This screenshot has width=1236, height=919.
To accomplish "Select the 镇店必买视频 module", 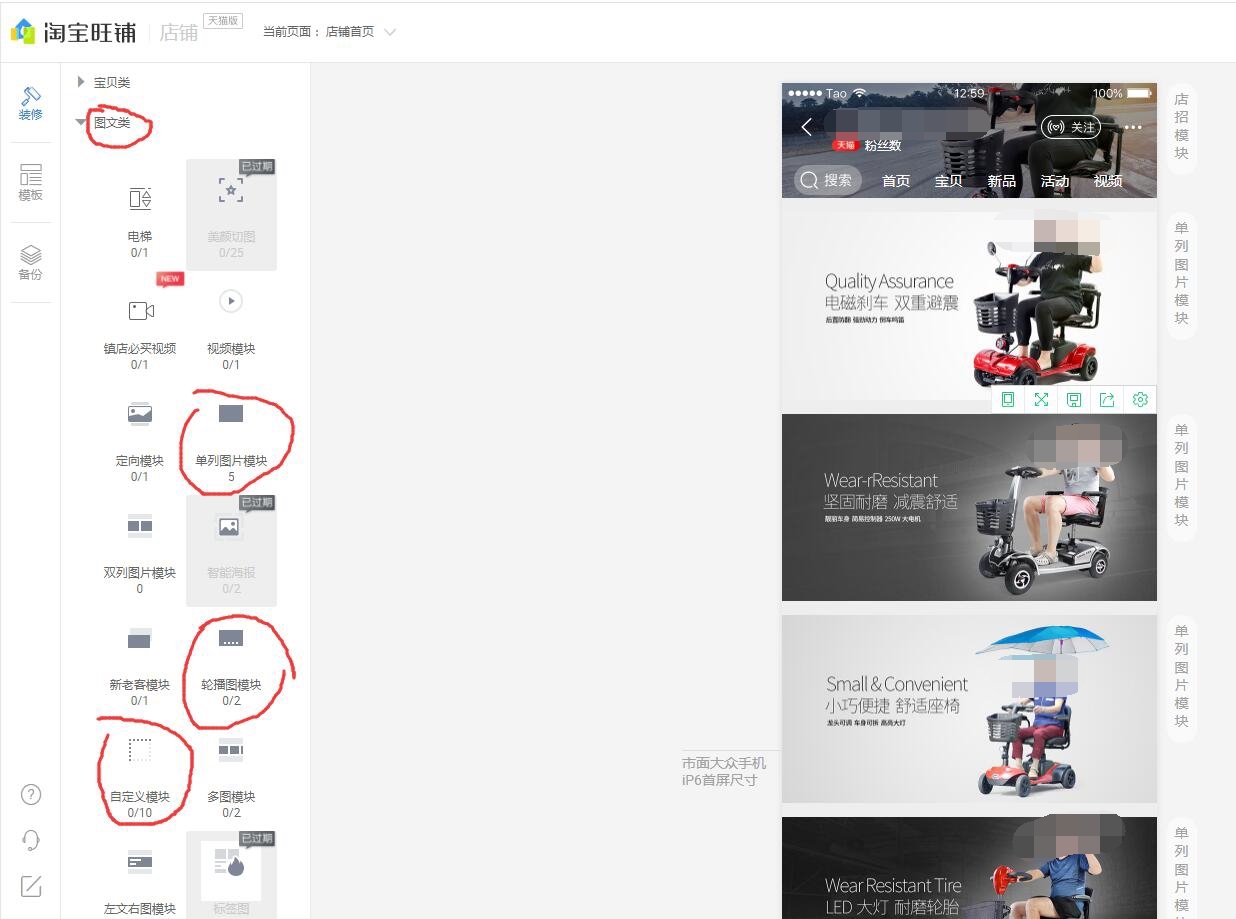I will pyautogui.click(x=140, y=327).
